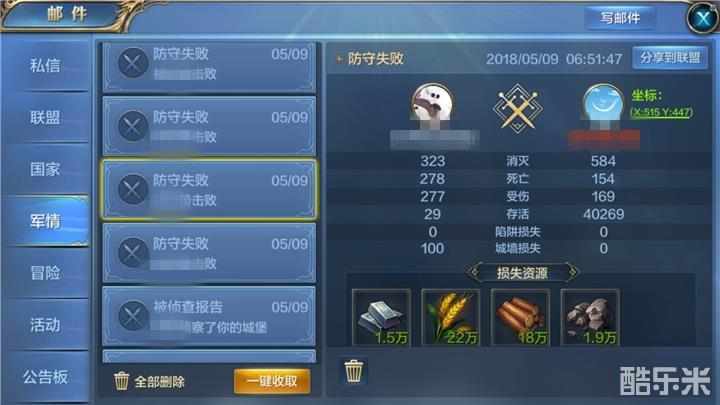Click the attacker's ghost avatar
Image resolution: width=720 pixels, height=405 pixels.
tap(432, 104)
